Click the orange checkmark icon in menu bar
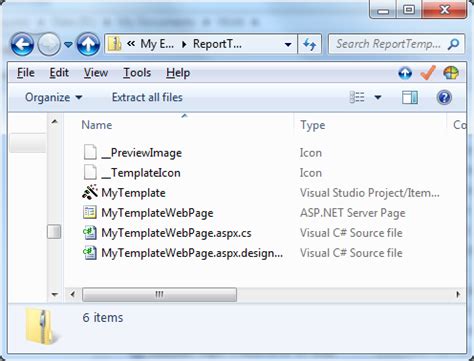The height and width of the screenshot is (361, 474). (x=428, y=73)
